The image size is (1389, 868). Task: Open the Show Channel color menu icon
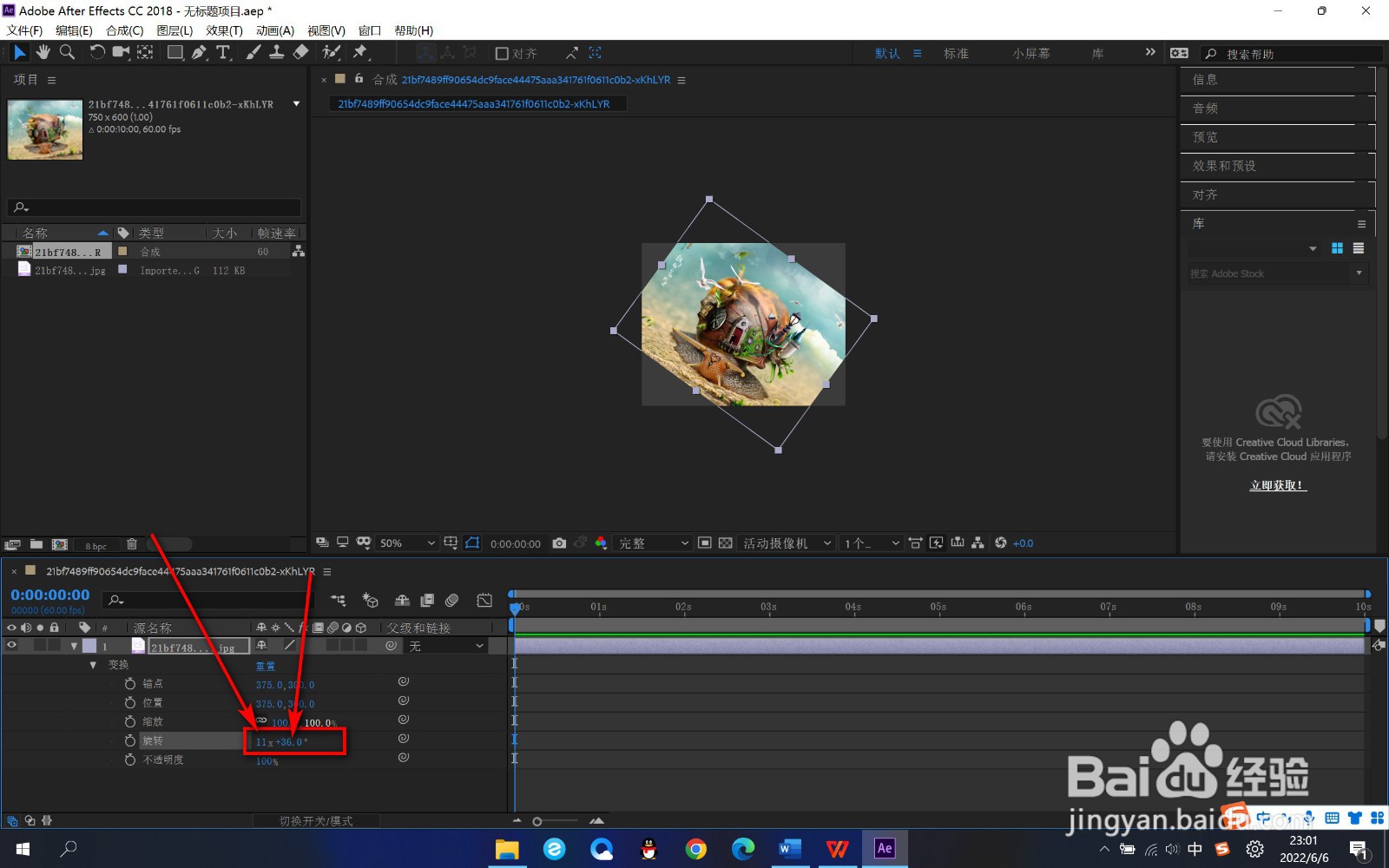[601, 543]
